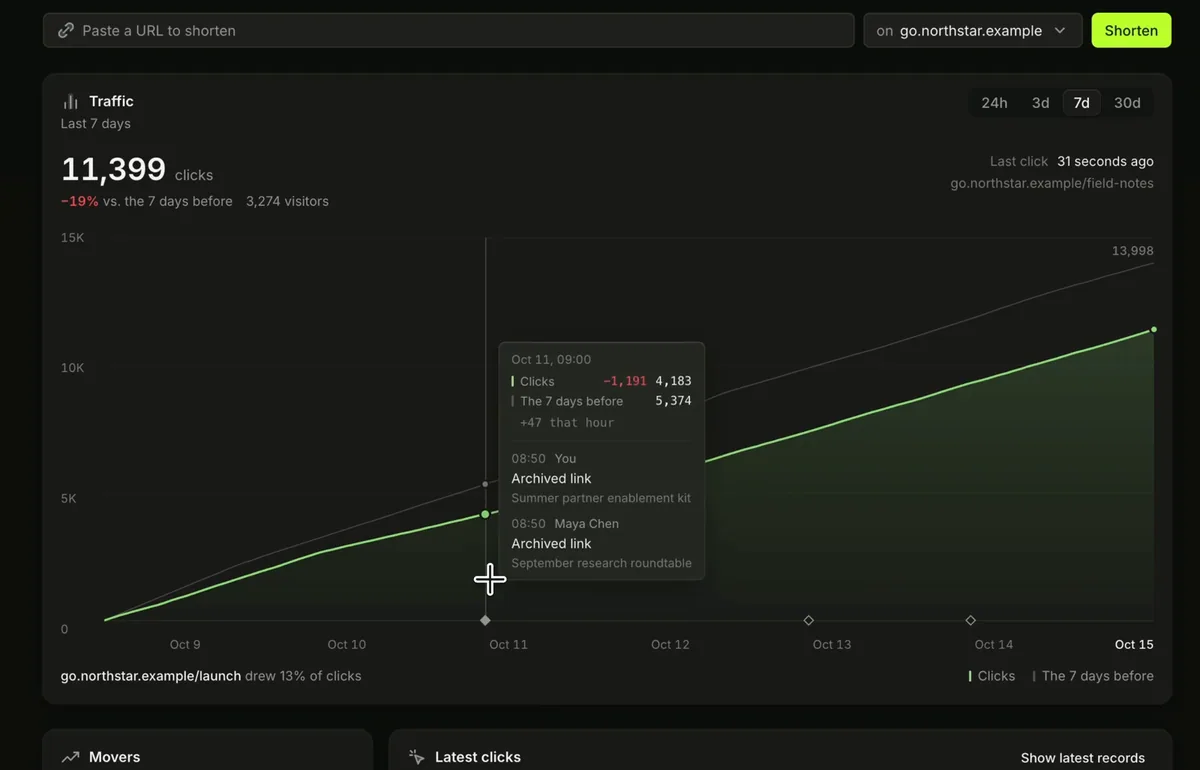
Task: Toggle The 7 days before legend series
Action: pyautogui.click(x=1093, y=676)
